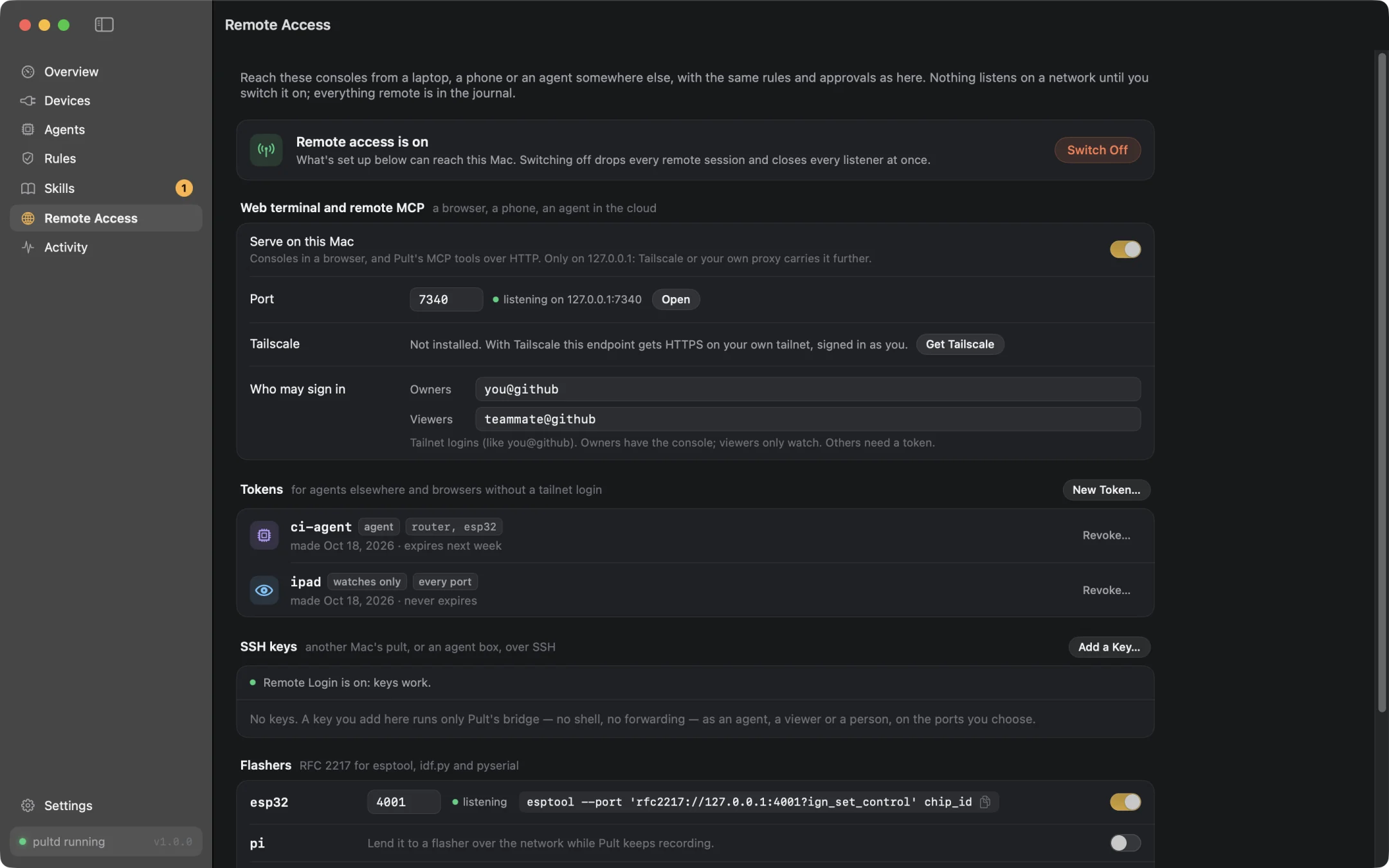Click the Port field showing 7340
This screenshot has width=1389, height=868.
click(x=446, y=299)
